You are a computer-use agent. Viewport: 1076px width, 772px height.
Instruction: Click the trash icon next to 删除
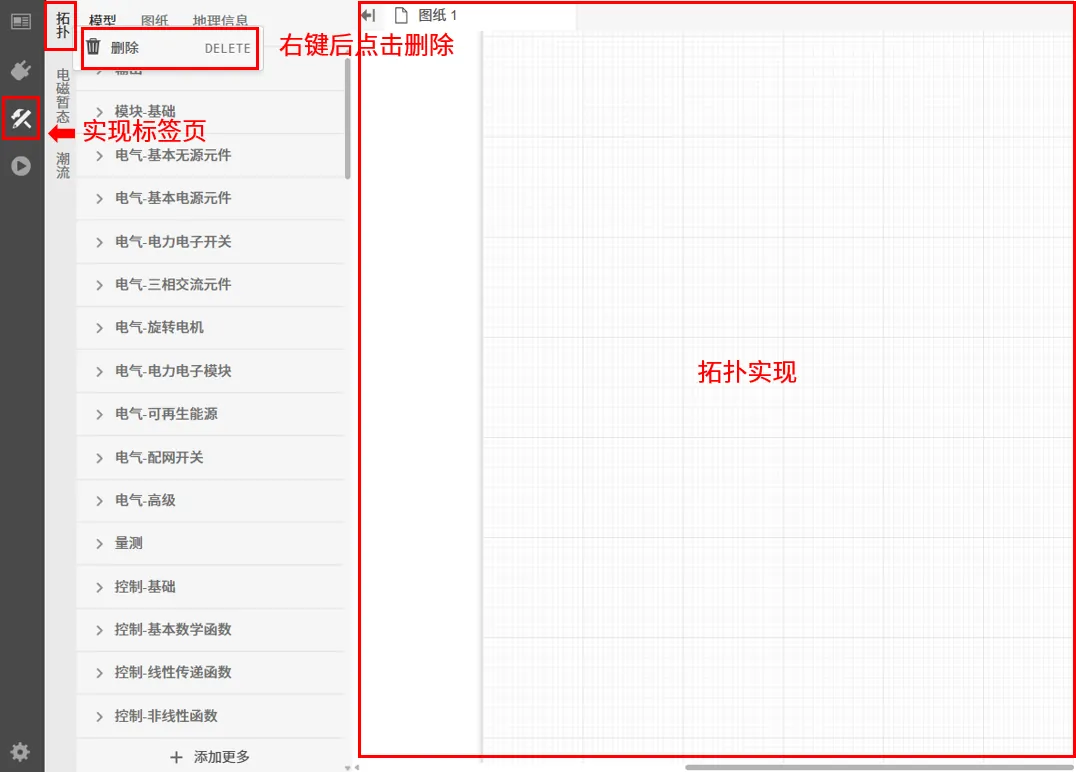coord(94,46)
